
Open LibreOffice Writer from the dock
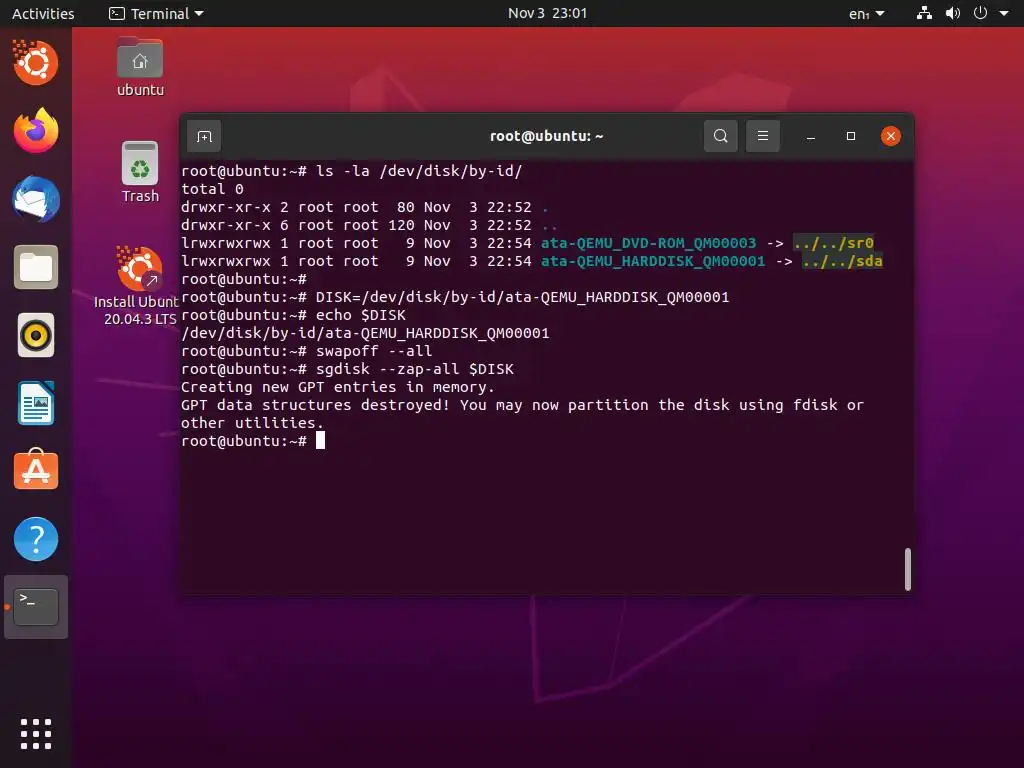pos(36,403)
